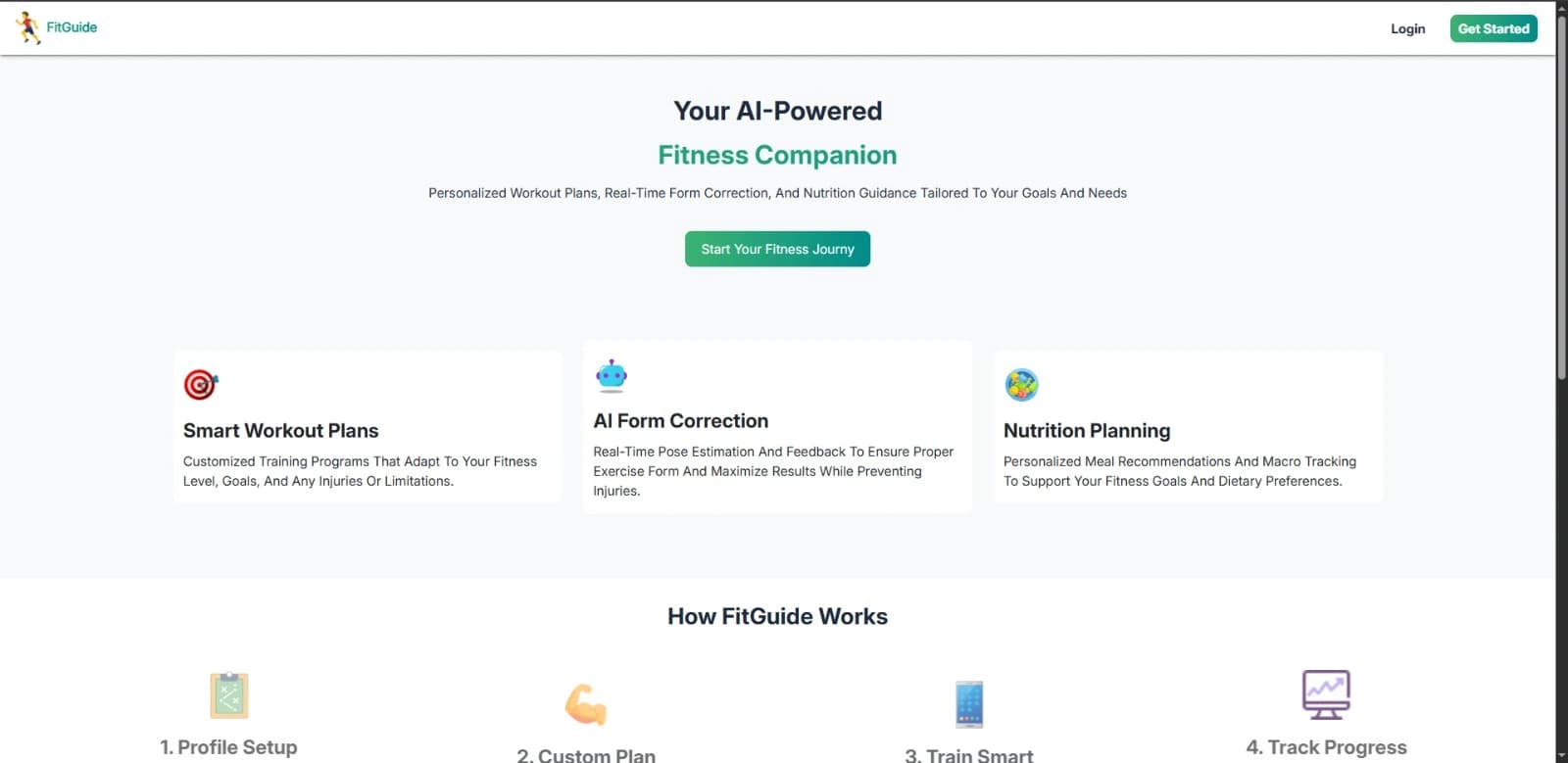Click the robot icon above AI Form Correction

point(611,375)
